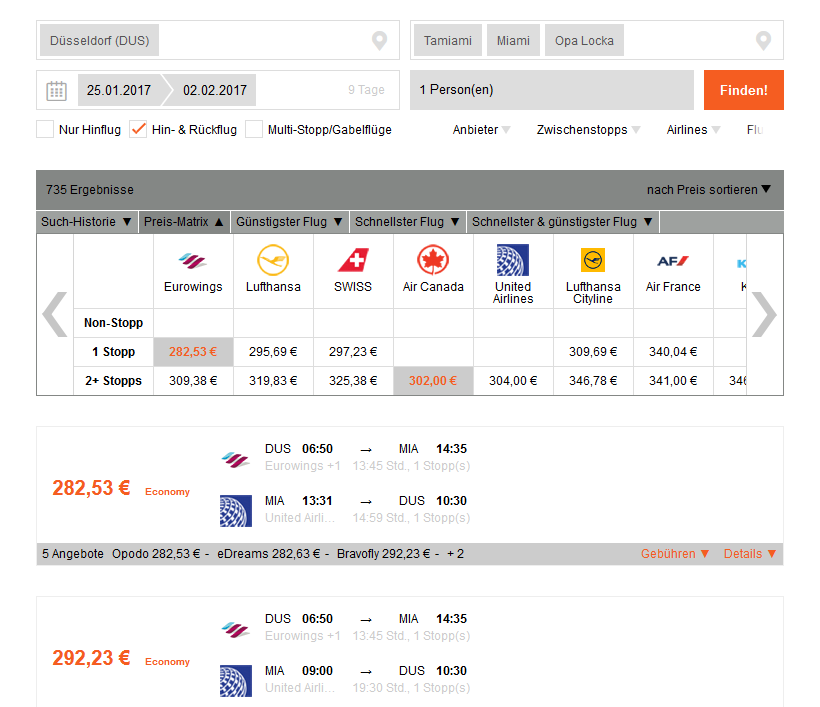Enable Multi-Stopp/Gabelflüge checkbox
This screenshot has height=707, width=820.
coord(254,129)
